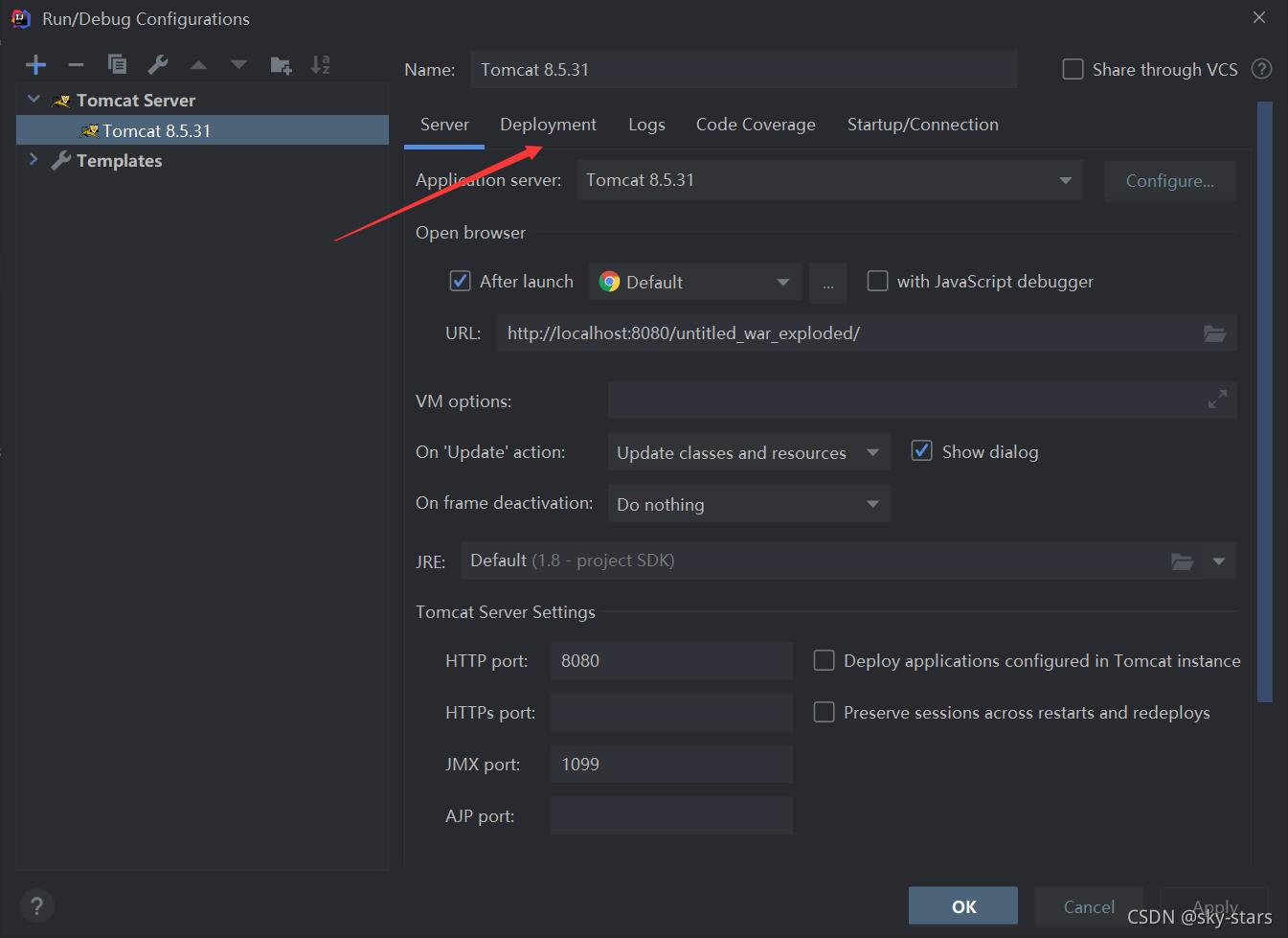Screen dimensions: 1288x938
Task: Move configuration down with arrow icon
Action: (238, 65)
